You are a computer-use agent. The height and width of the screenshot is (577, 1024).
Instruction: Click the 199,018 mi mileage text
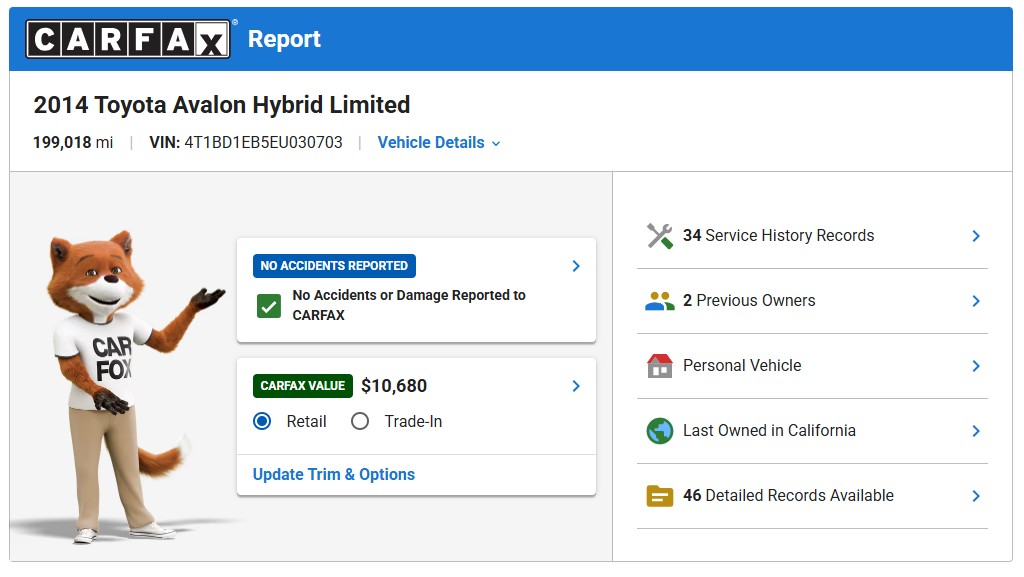pyautogui.click(x=73, y=142)
